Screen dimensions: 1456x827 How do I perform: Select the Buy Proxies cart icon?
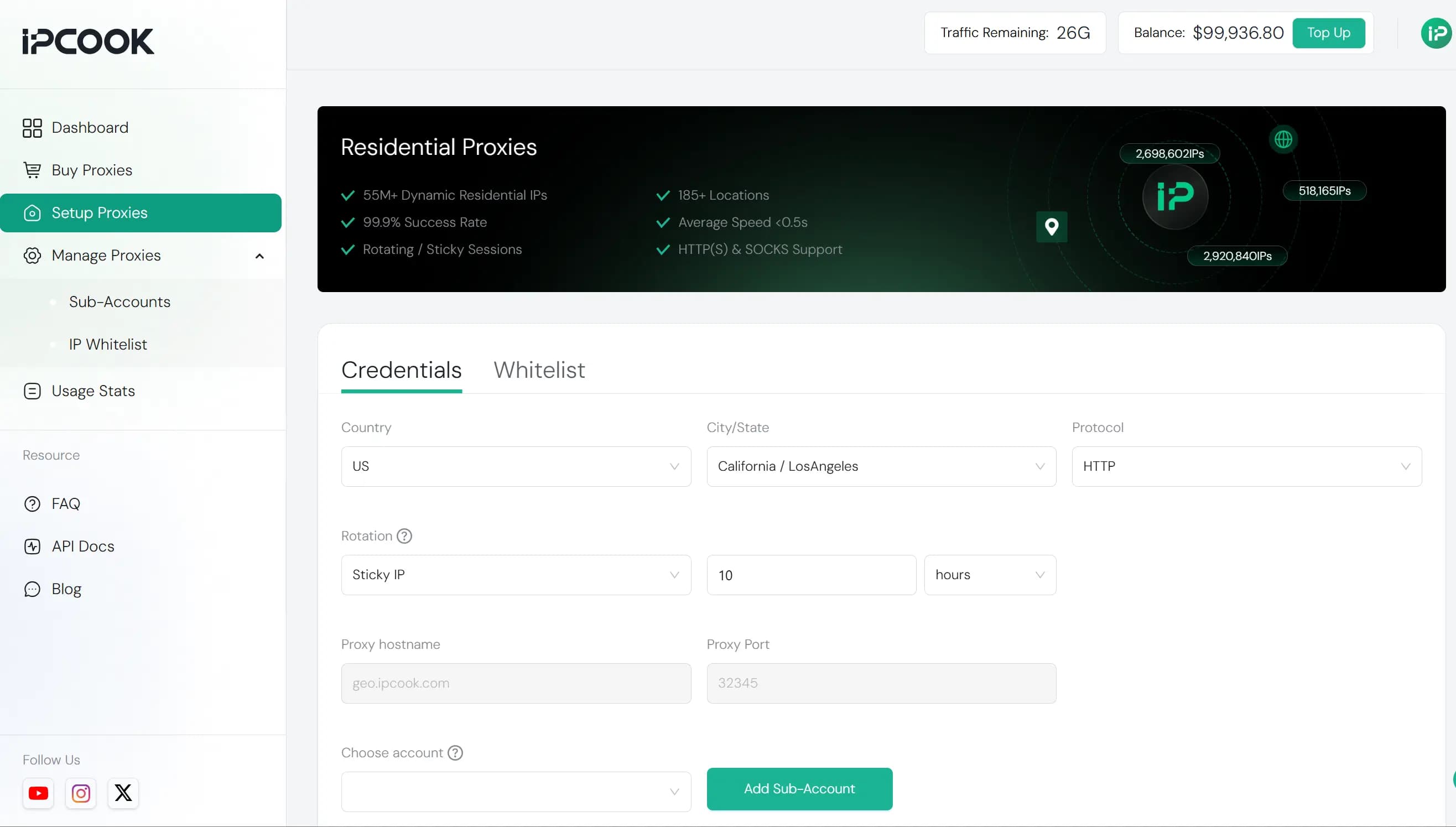(x=33, y=170)
